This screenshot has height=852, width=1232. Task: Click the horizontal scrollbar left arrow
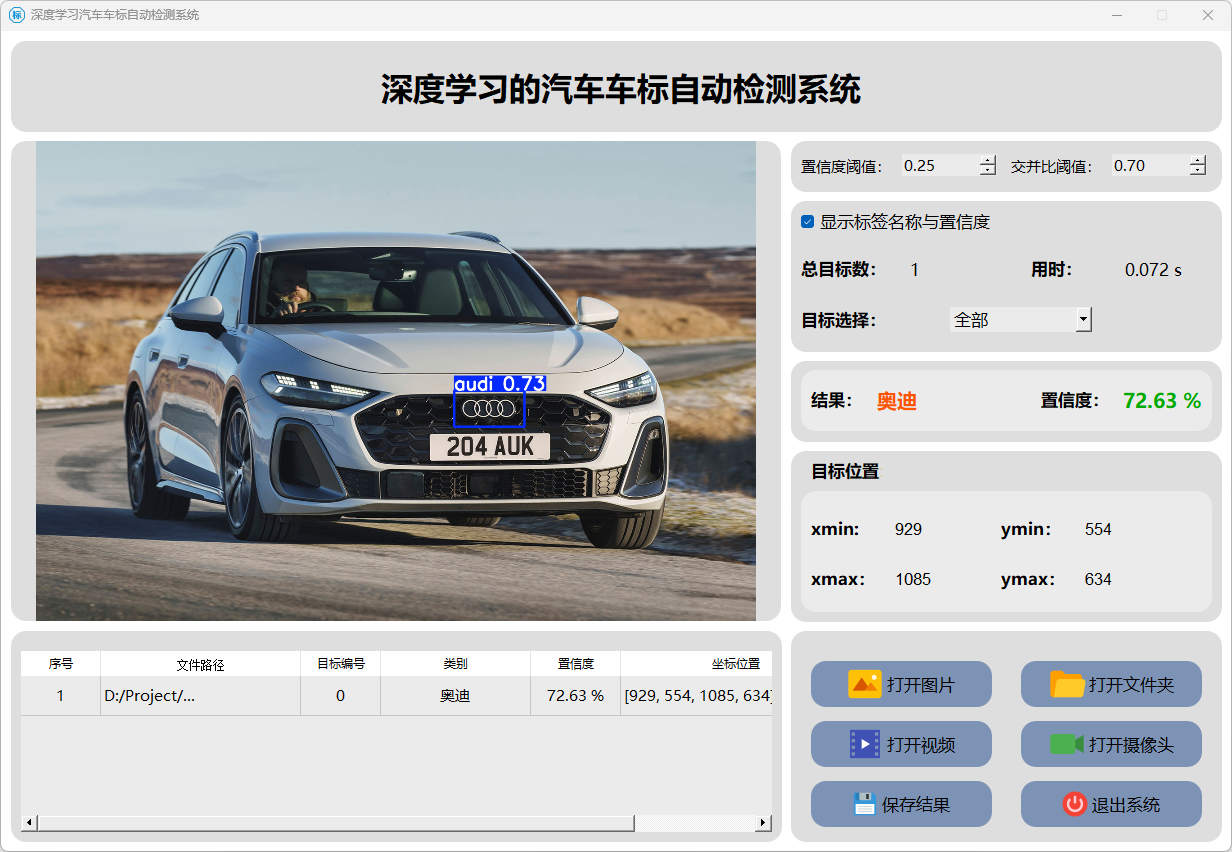tap(29, 823)
